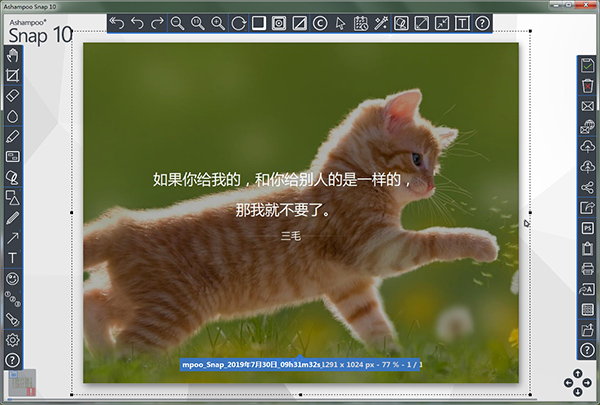The width and height of the screenshot is (600, 405).
Task: Delete the capture with the trash icon
Action: (587, 86)
